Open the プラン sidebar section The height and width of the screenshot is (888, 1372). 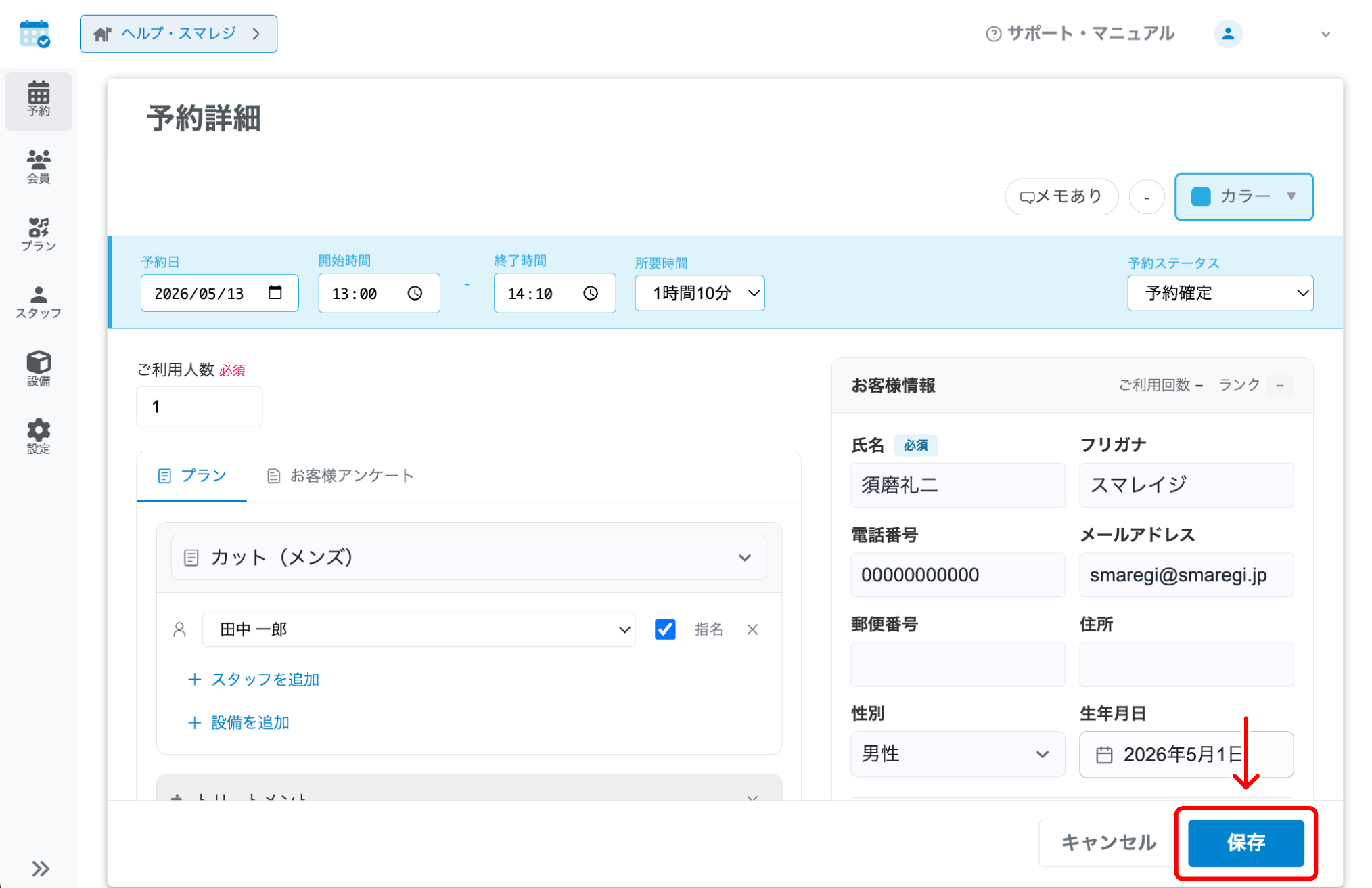[x=39, y=234]
